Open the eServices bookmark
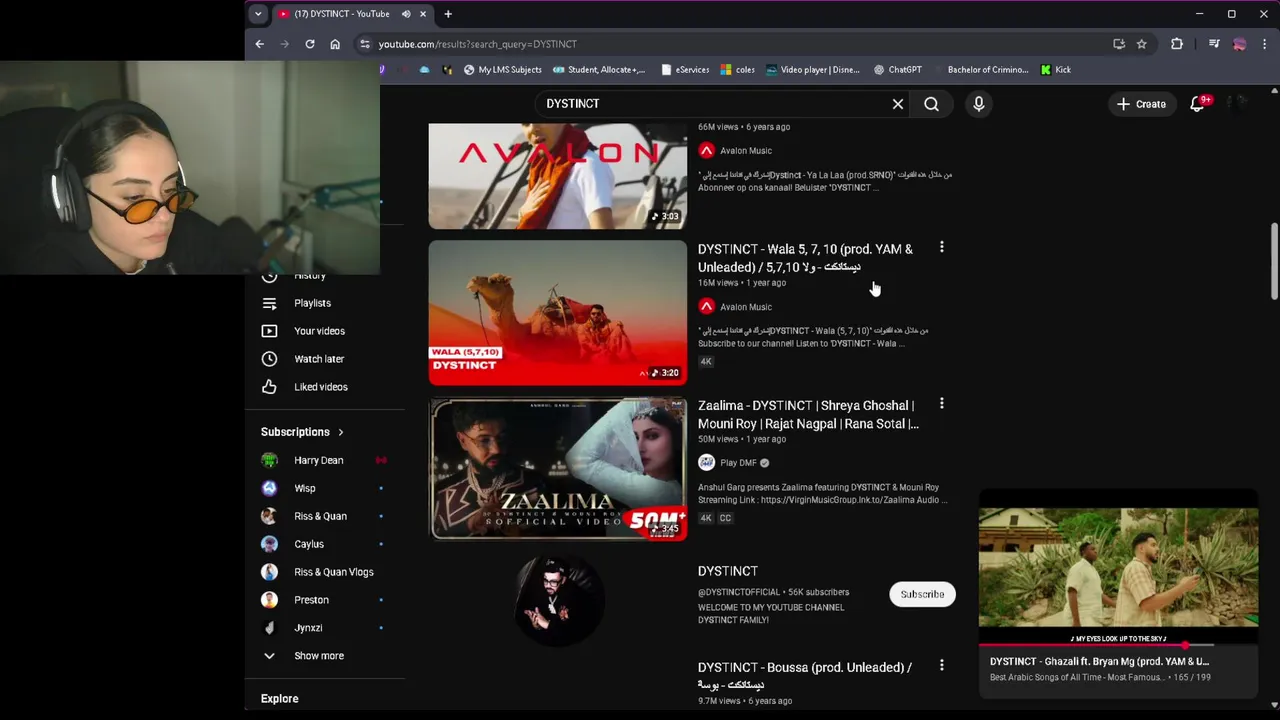 685,70
